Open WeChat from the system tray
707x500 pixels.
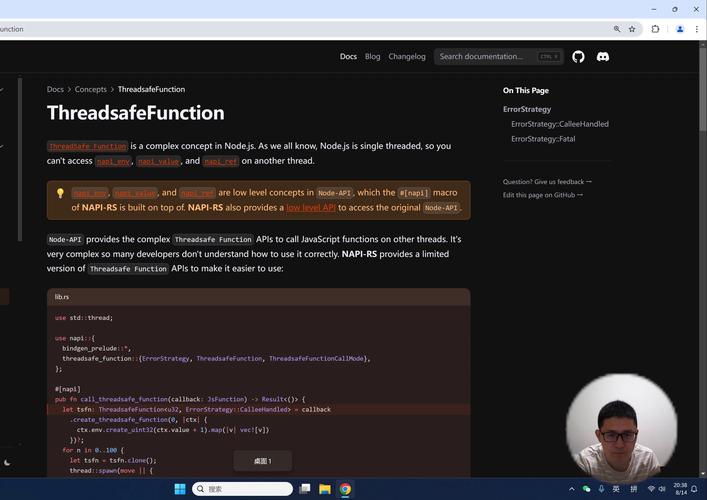[x=586, y=489]
